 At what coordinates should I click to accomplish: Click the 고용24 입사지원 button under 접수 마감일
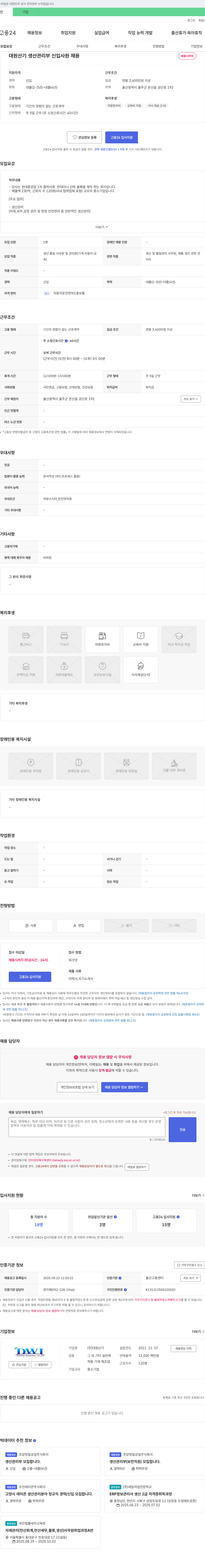[x=30, y=977]
